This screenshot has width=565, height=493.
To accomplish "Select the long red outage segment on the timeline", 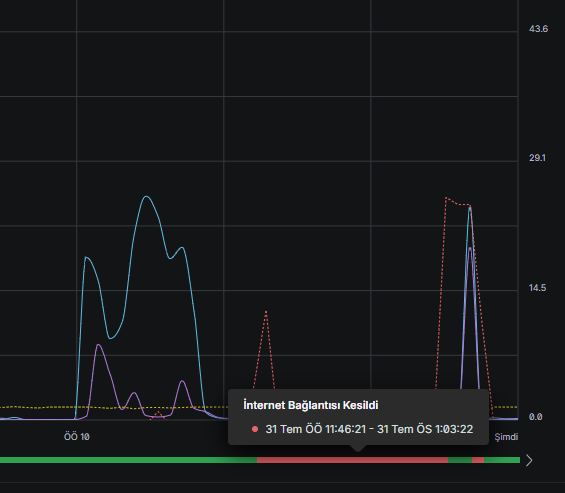I will click(x=352, y=460).
